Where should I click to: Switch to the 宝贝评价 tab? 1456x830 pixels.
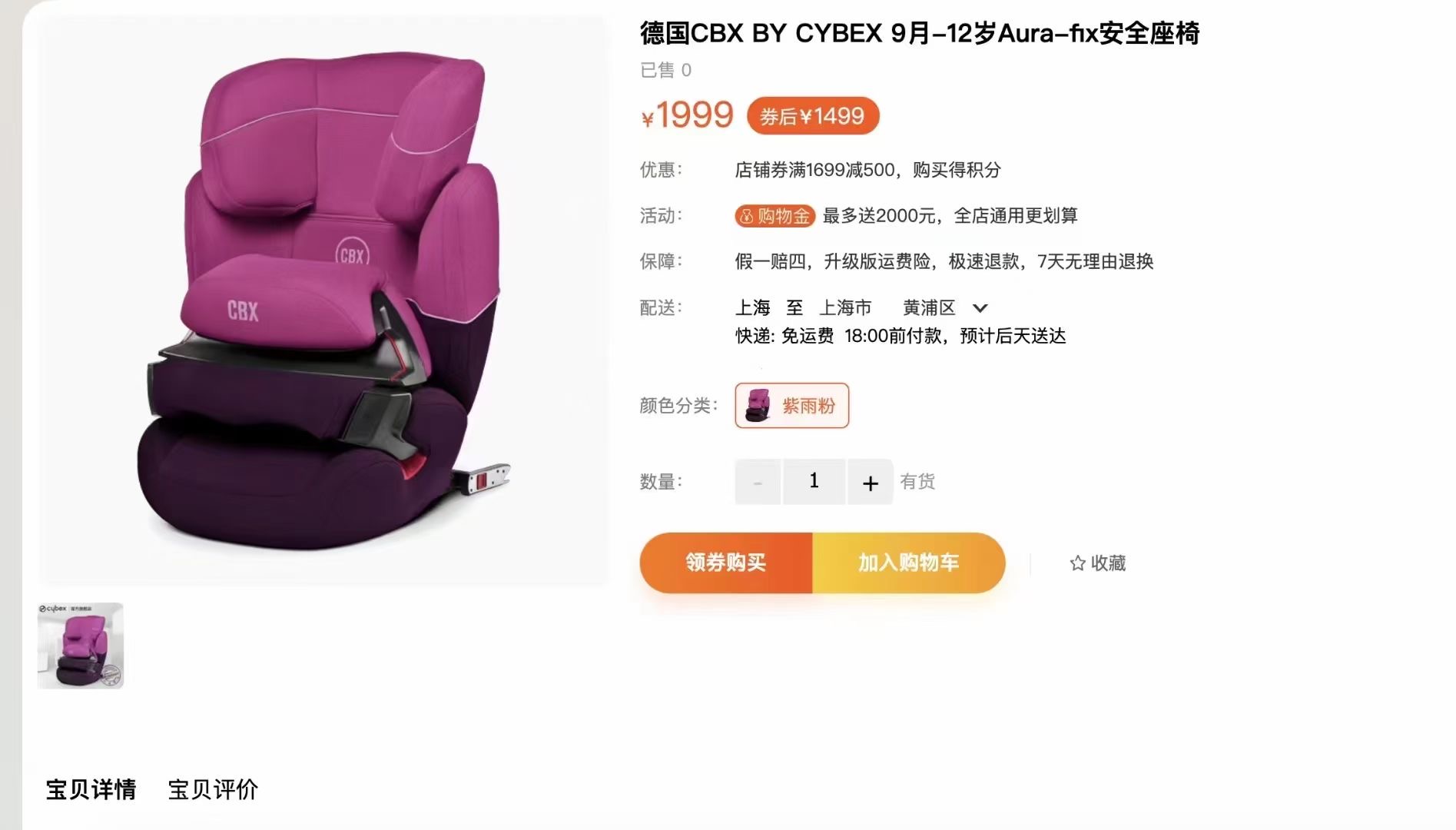click(x=213, y=789)
